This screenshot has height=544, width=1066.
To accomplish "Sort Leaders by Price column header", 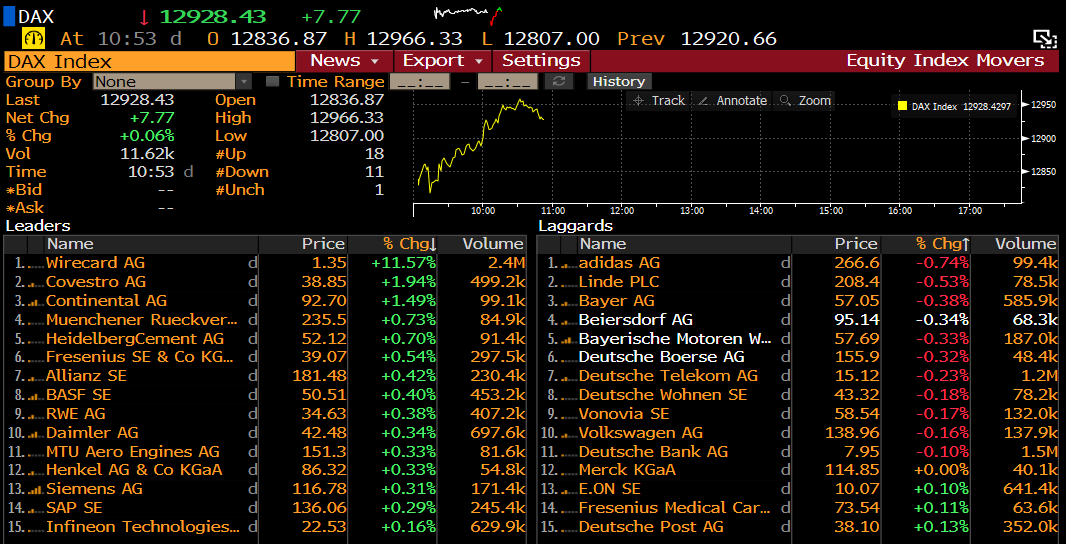I will 303,244.
